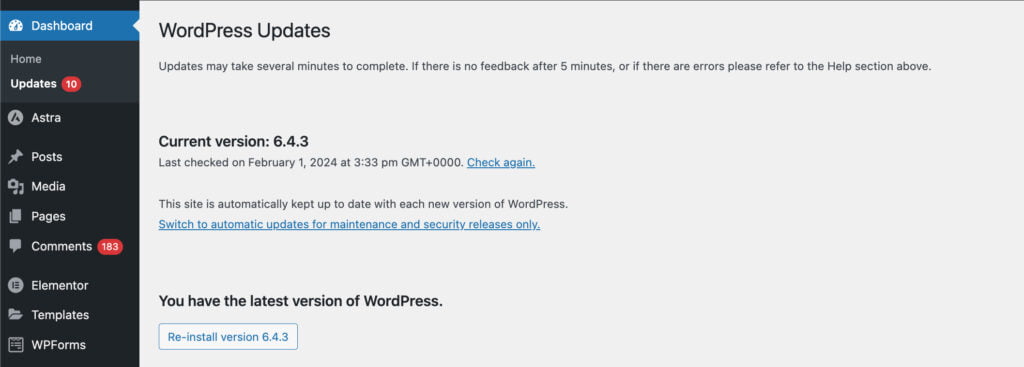Select the Updates submenu item
Image resolution: width=1024 pixels, height=367 pixels.
(33, 84)
